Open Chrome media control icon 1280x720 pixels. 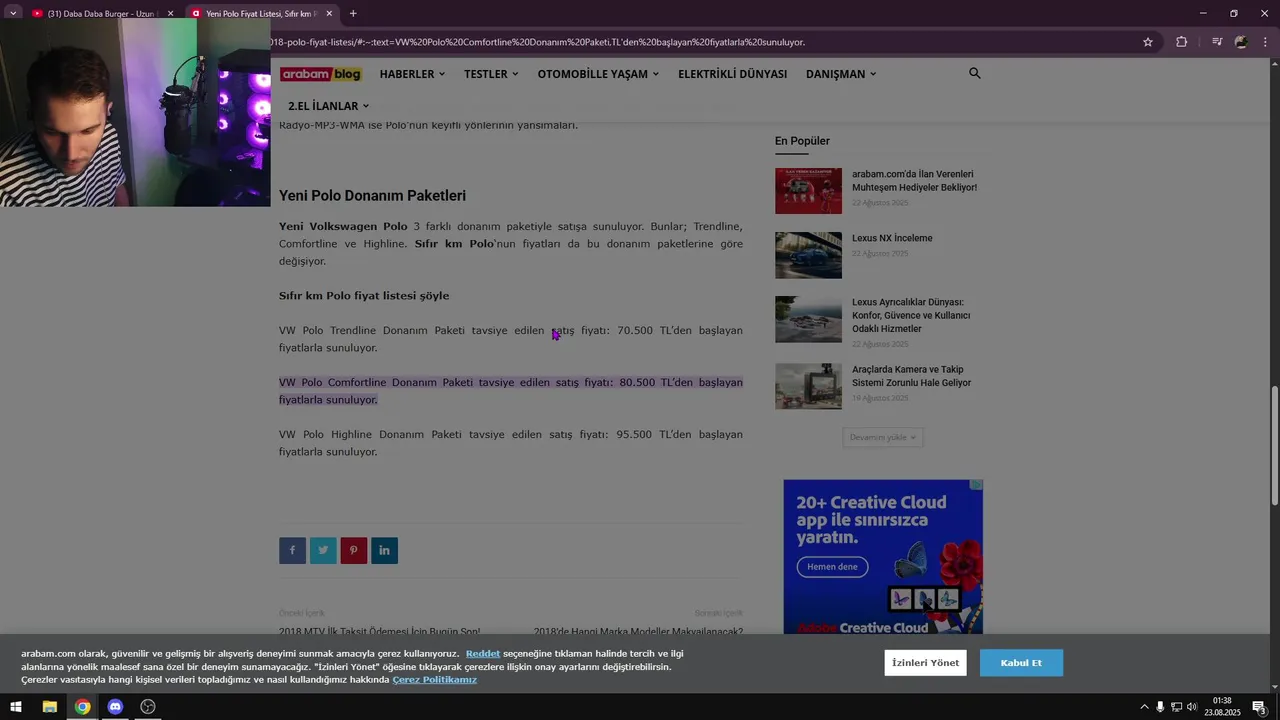coord(1217,42)
